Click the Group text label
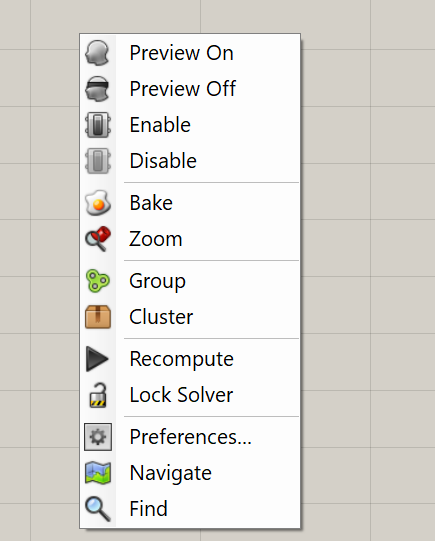This screenshot has width=435, height=541. [157, 281]
